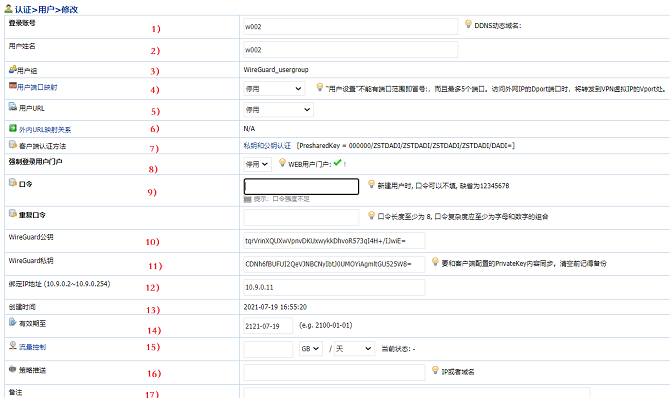The height and width of the screenshot is (398, 670).
Task: Open the 用户URL 停用 dropdown
Action: pos(279,110)
